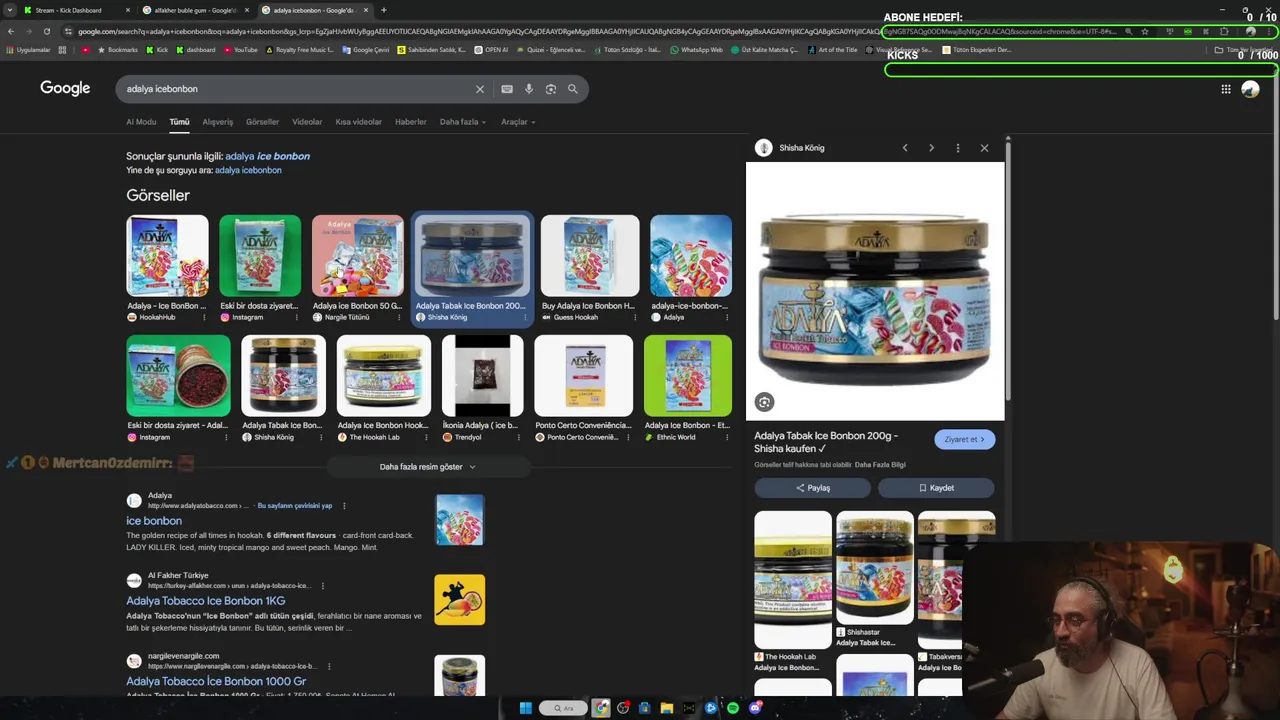Start voice search with microphone icon
This screenshot has width=1280, height=720.
[529, 89]
